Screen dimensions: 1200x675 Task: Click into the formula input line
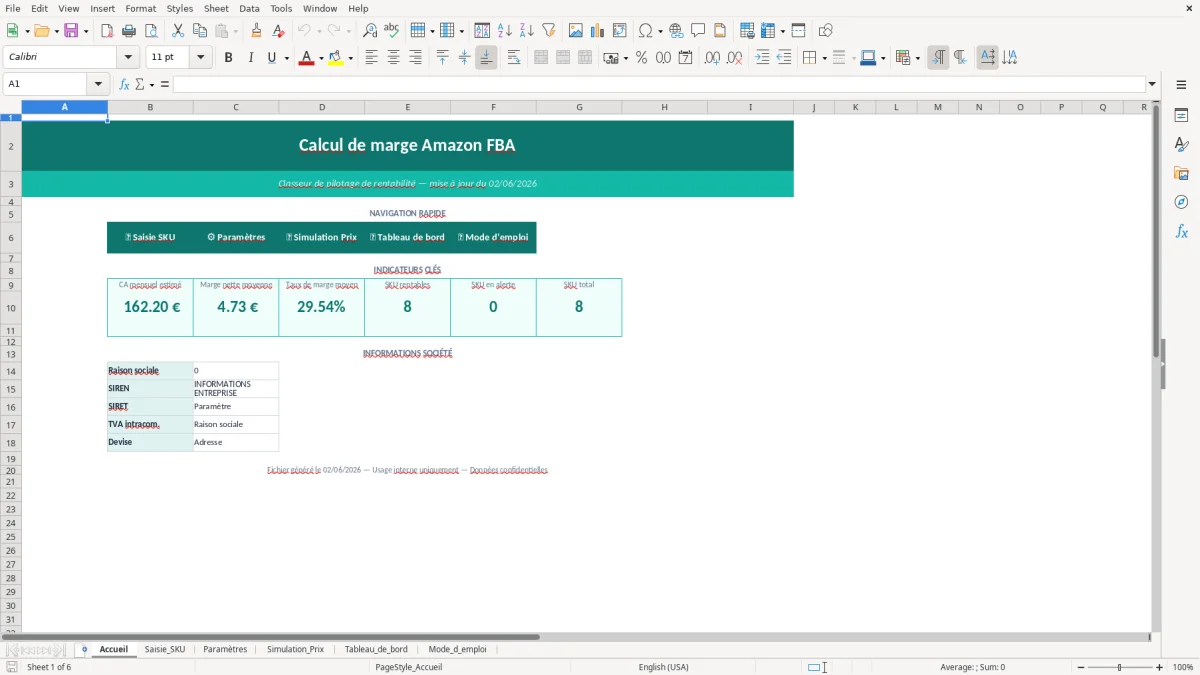point(659,84)
